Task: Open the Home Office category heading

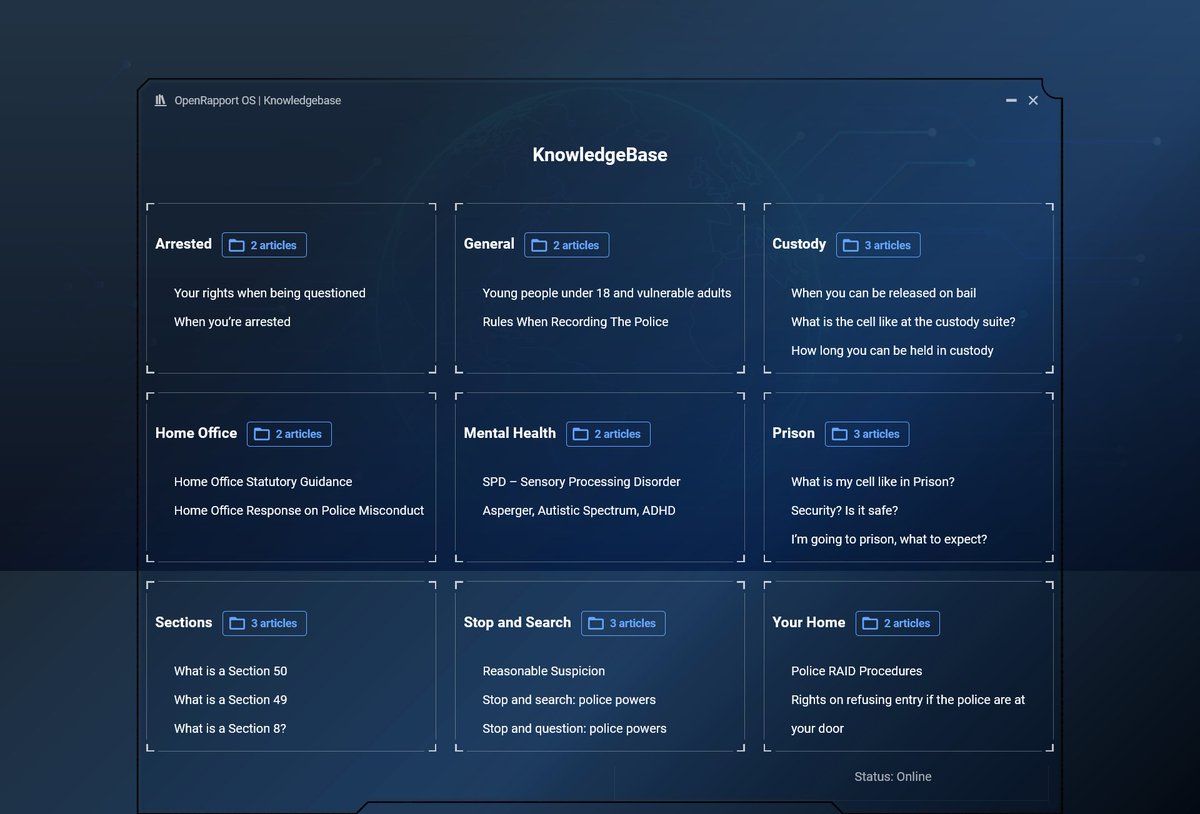Action: (x=196, y=433)
